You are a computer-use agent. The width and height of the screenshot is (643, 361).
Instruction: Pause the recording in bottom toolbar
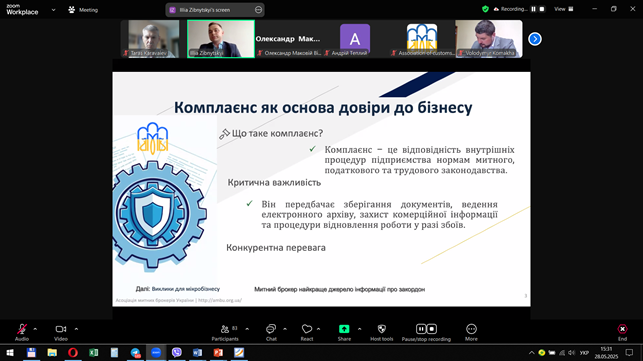pos(421,329)
